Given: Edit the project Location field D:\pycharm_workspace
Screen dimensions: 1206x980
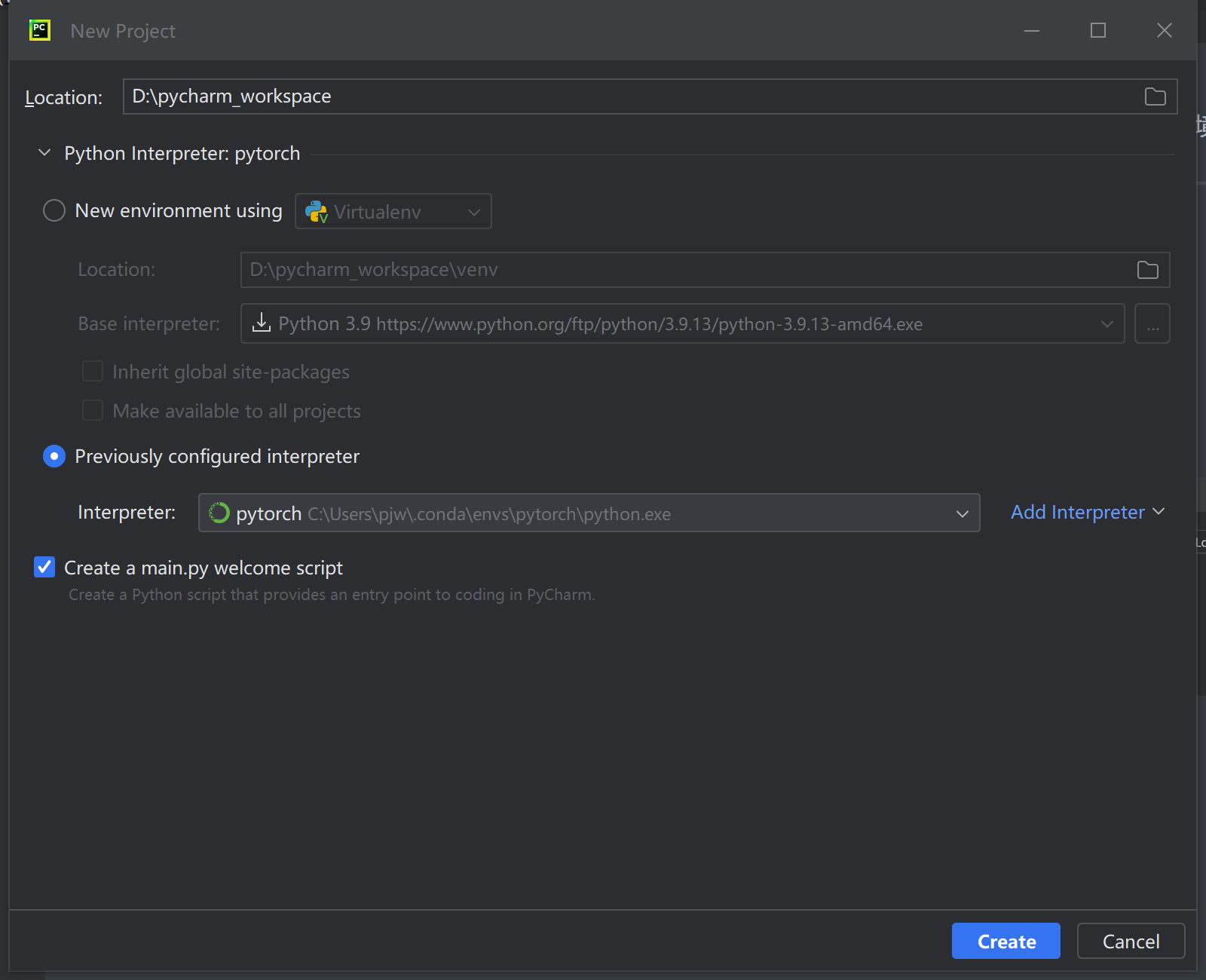Looking at the screenshot, I should pyautogui.click(x=650, y=96).
